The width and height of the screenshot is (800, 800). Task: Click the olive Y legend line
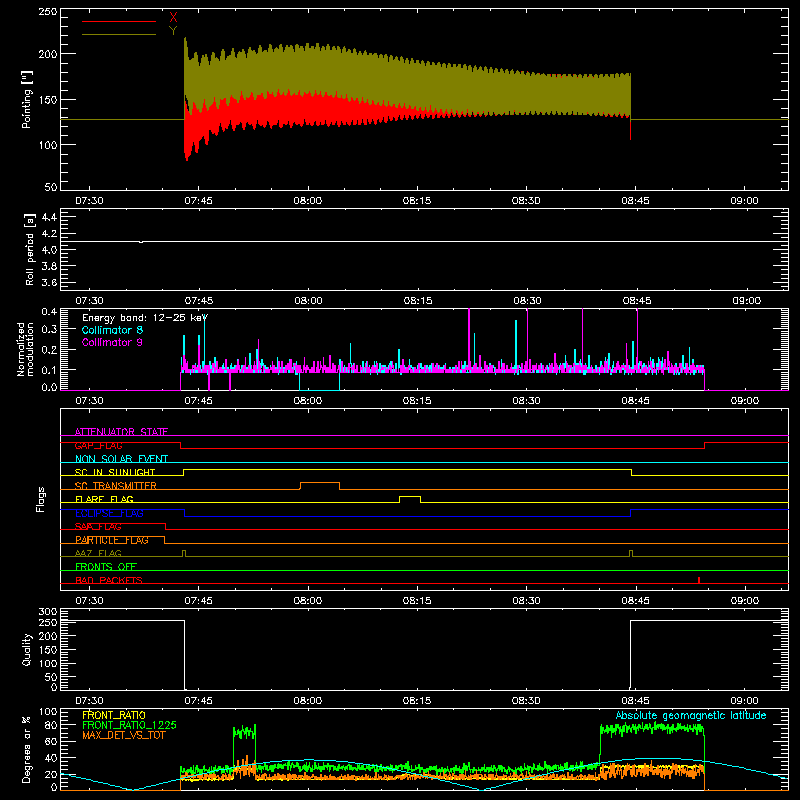(x=119, y=34)
